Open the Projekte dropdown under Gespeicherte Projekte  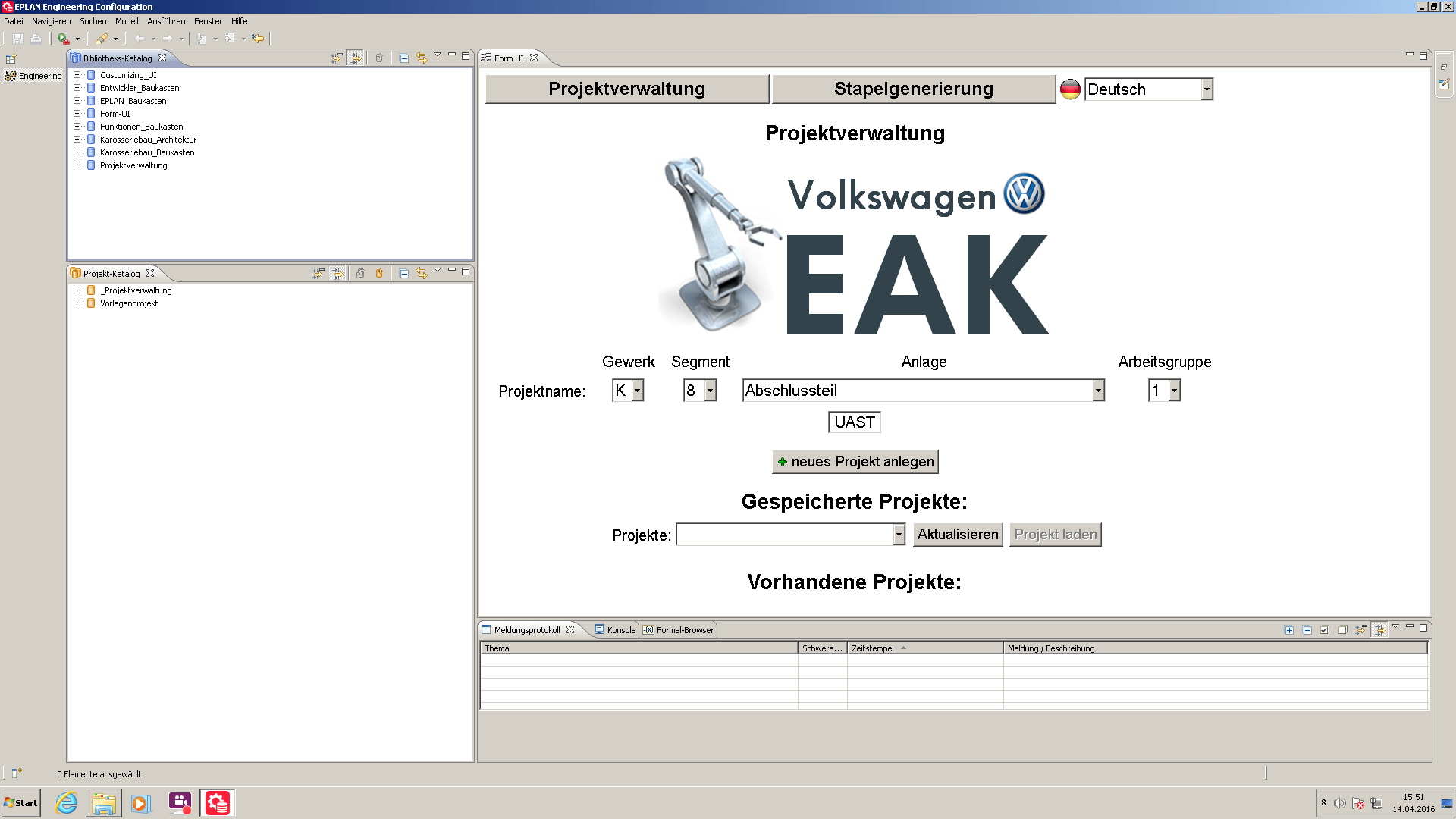pos(897,535)
